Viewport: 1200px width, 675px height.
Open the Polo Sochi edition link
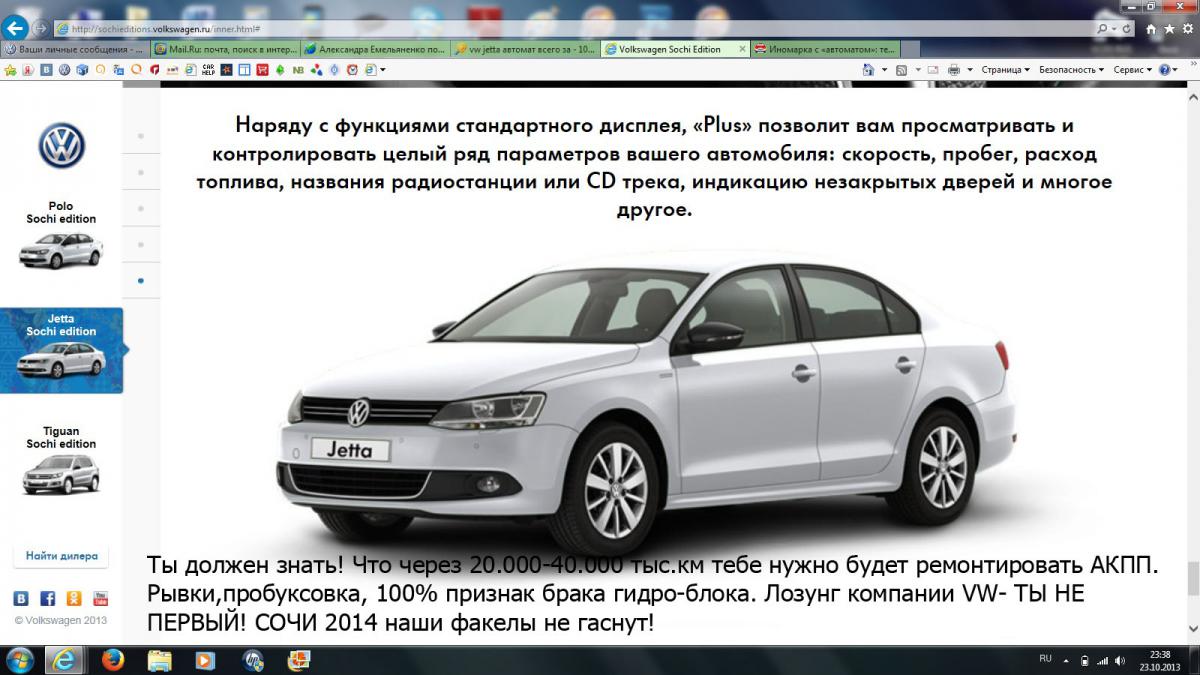click(x=62, y=235)
